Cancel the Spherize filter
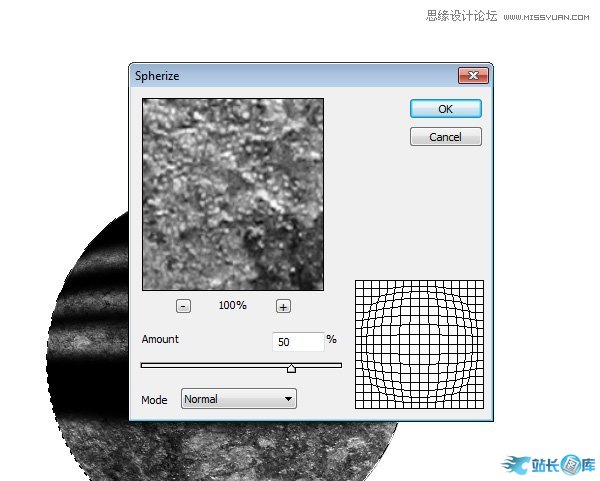This screenshot has width=600, height=481. (446, 137)
